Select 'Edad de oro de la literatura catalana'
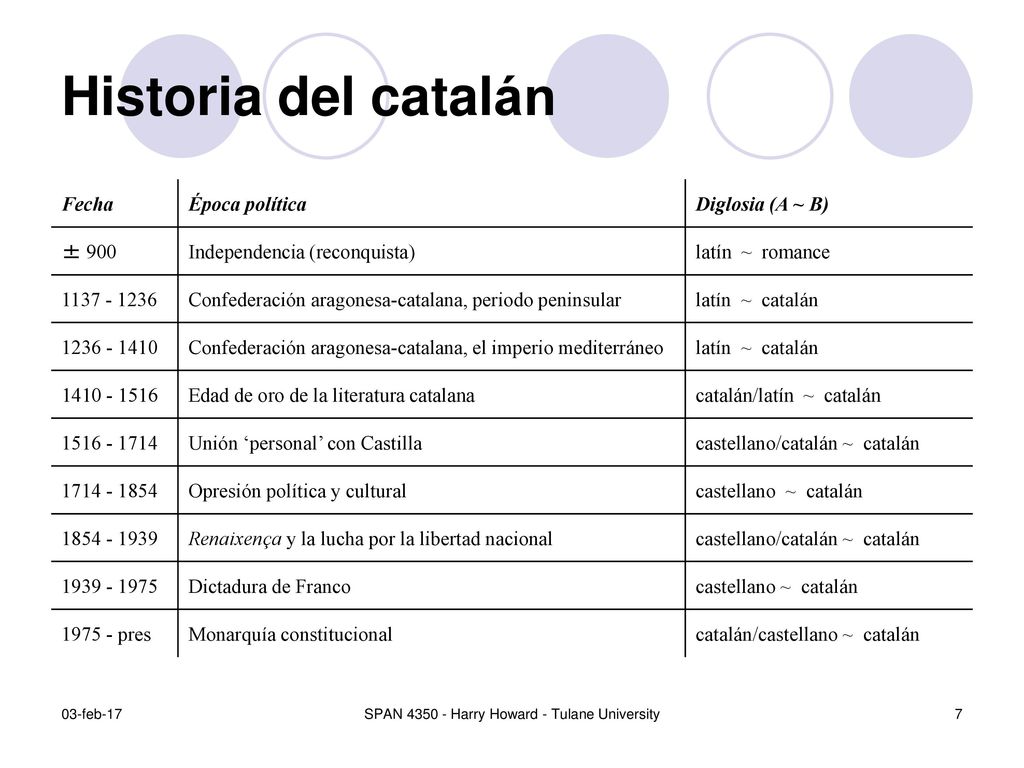The image size is (1024, 768). pyautogui.click(x=331, y=395)
